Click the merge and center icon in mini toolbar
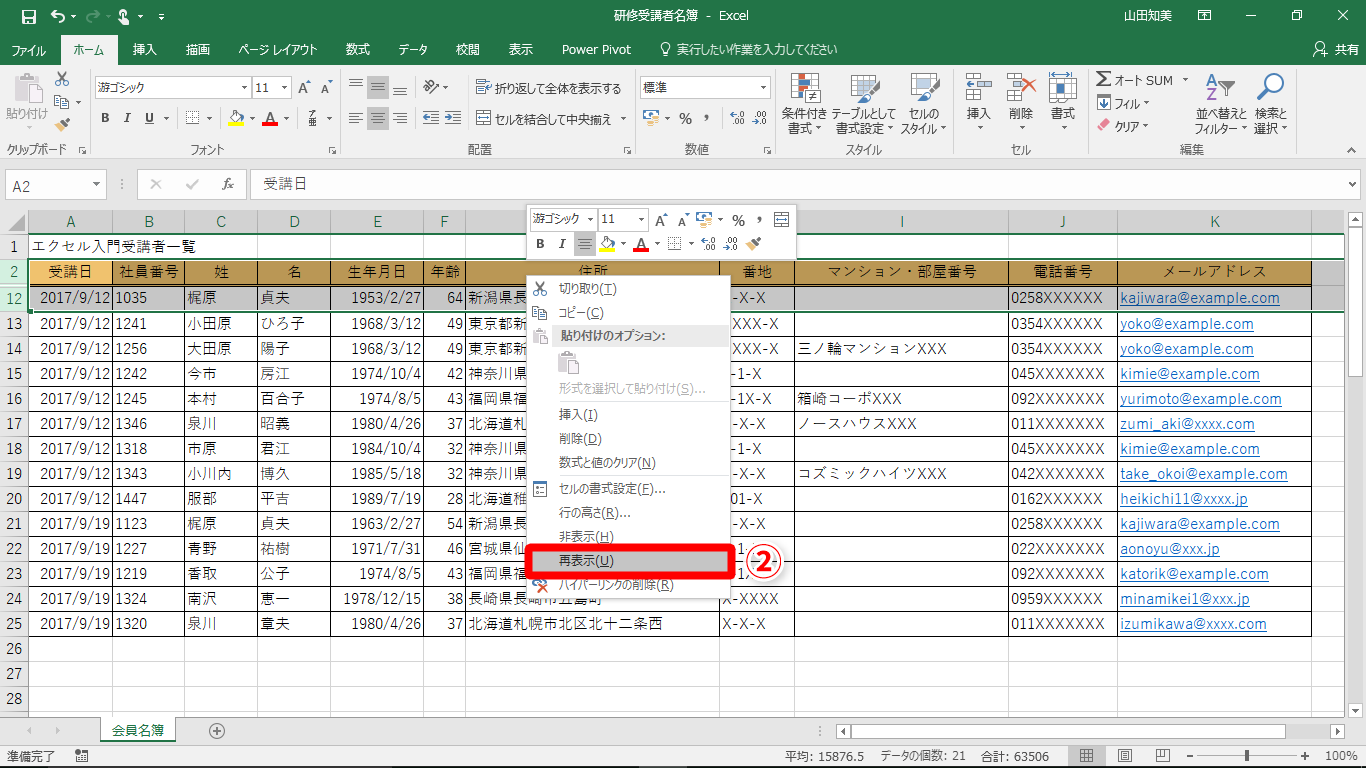Image resolution: width=1366 pixels, height=768 pixels. coord(782,219)
